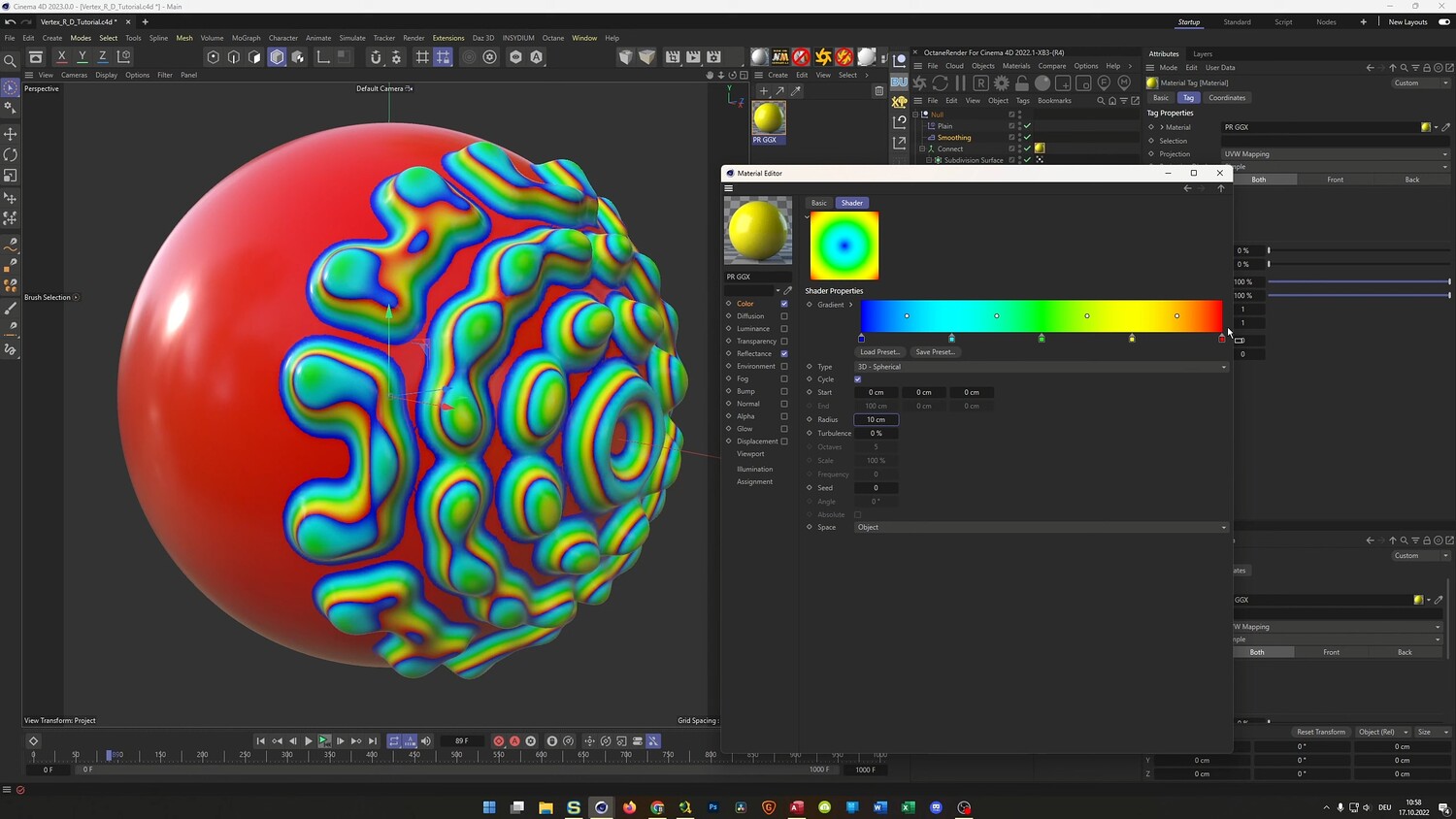Enable the Transparency channel checkbox

(784, 342)
